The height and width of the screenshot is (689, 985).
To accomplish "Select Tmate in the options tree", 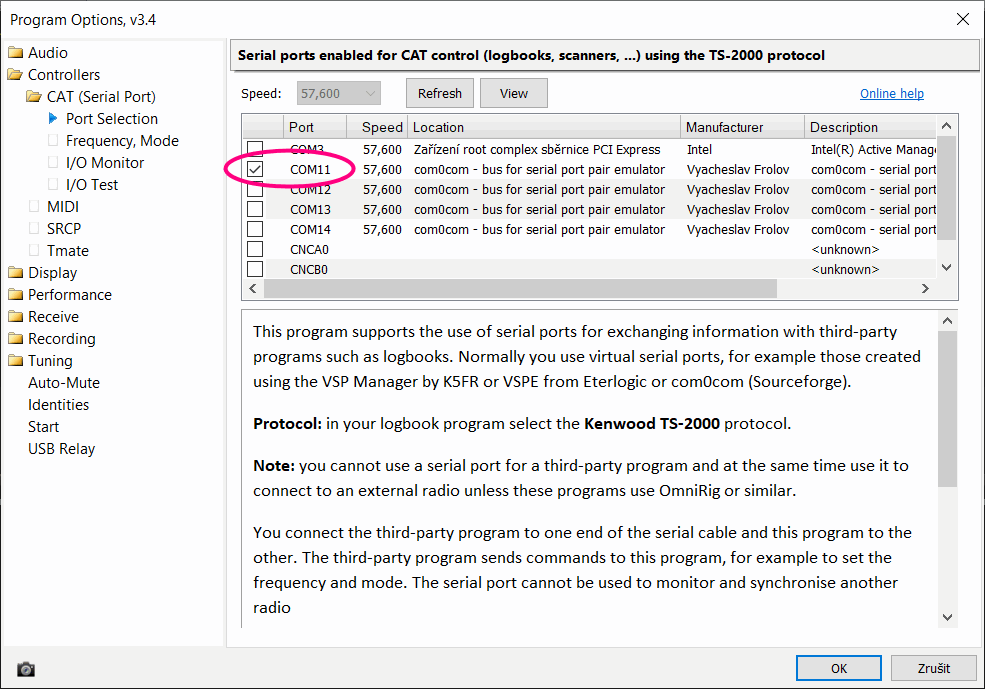I will coord(68,251).
